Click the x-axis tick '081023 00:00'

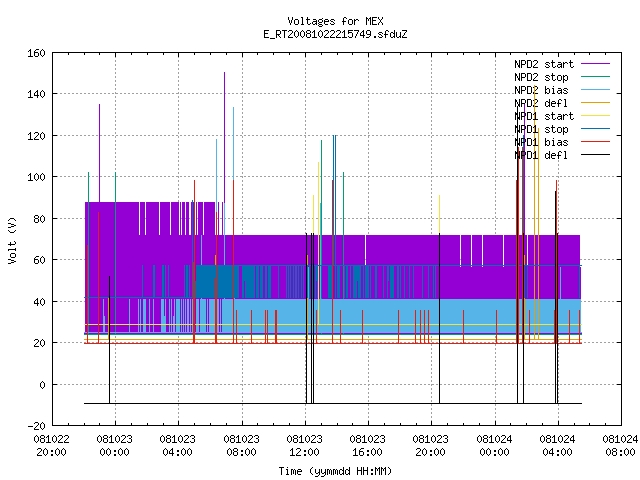click(x=115, y=446)
